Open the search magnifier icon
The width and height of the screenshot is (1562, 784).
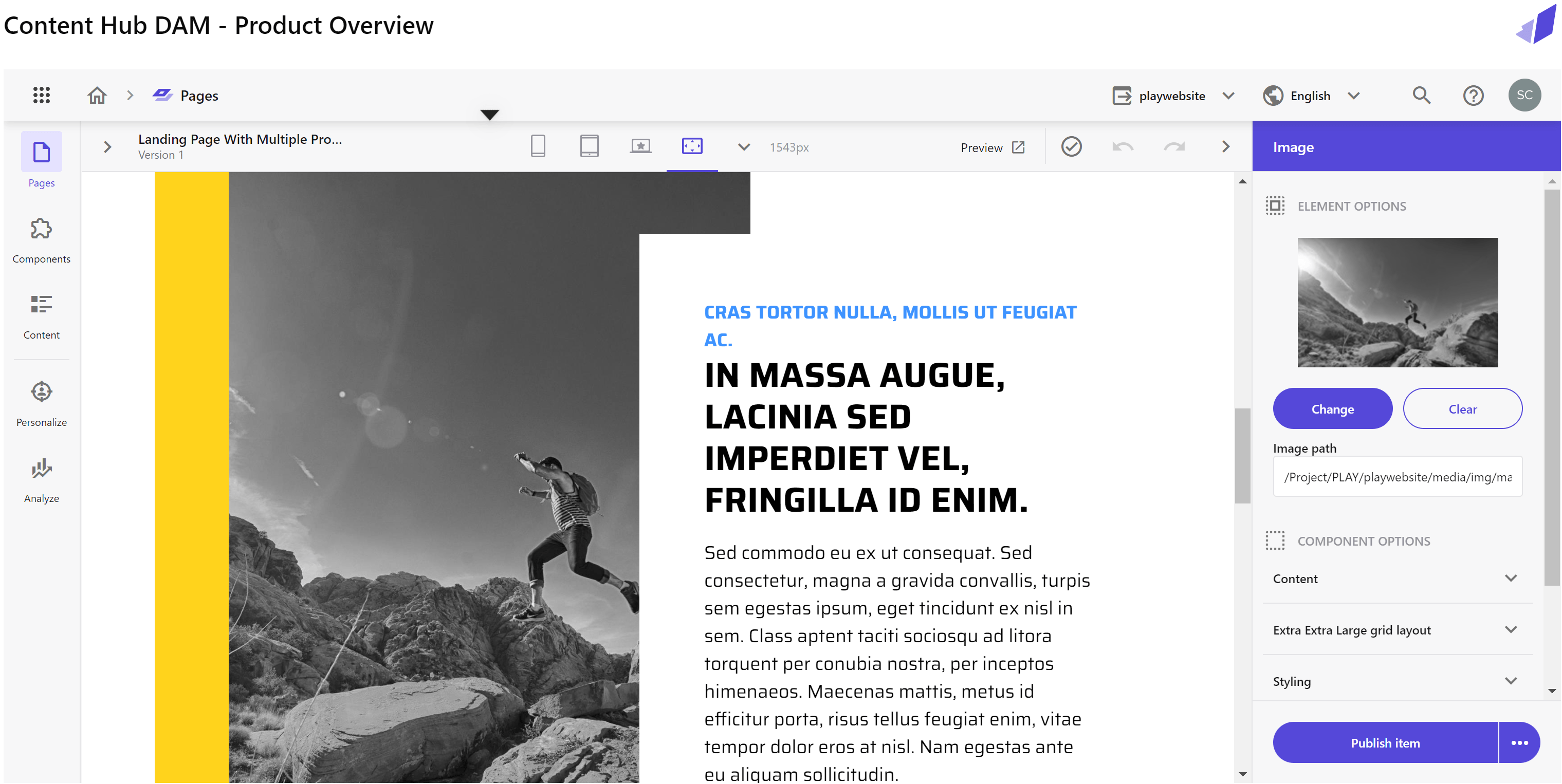click(1421, 95)
